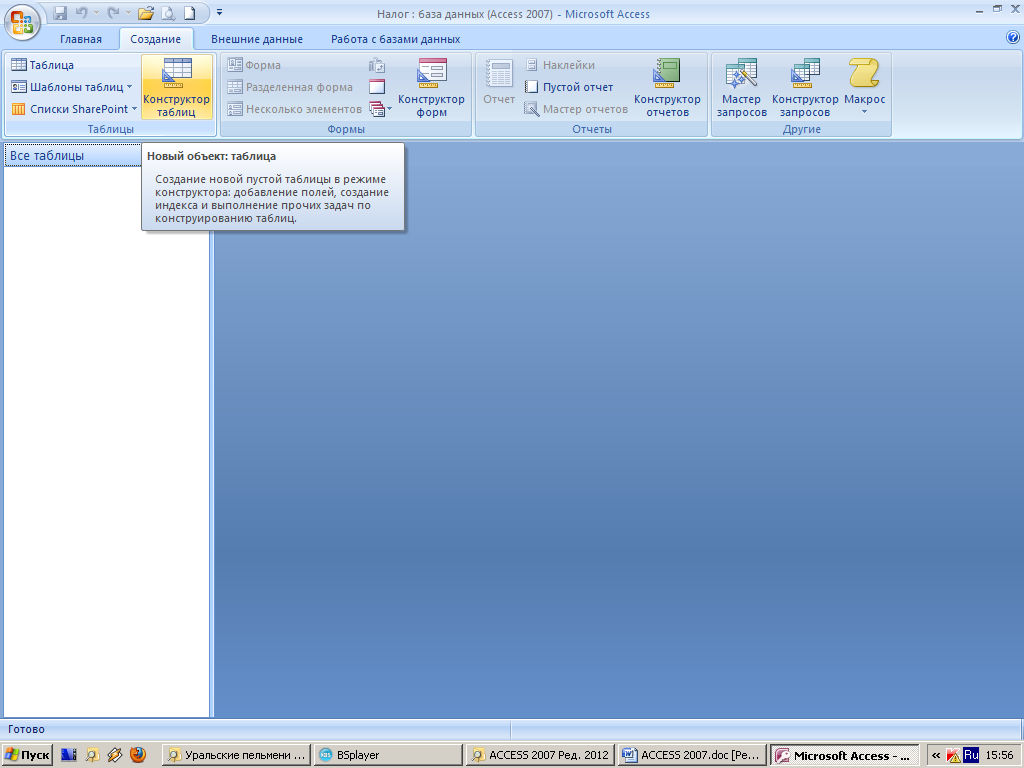The width and height of the screenshot is (1024, 768).
Task: Launch Firefox from the quick launch bar
Action: pyautogui.click(x=138, y=755)
